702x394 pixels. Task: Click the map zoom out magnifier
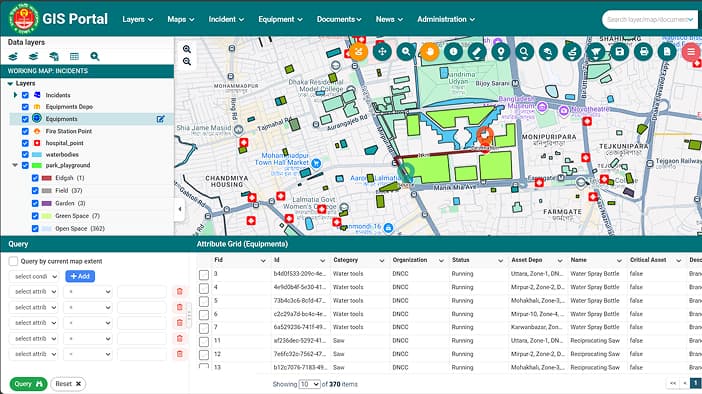pyautogui.click(x=187, y=61)
